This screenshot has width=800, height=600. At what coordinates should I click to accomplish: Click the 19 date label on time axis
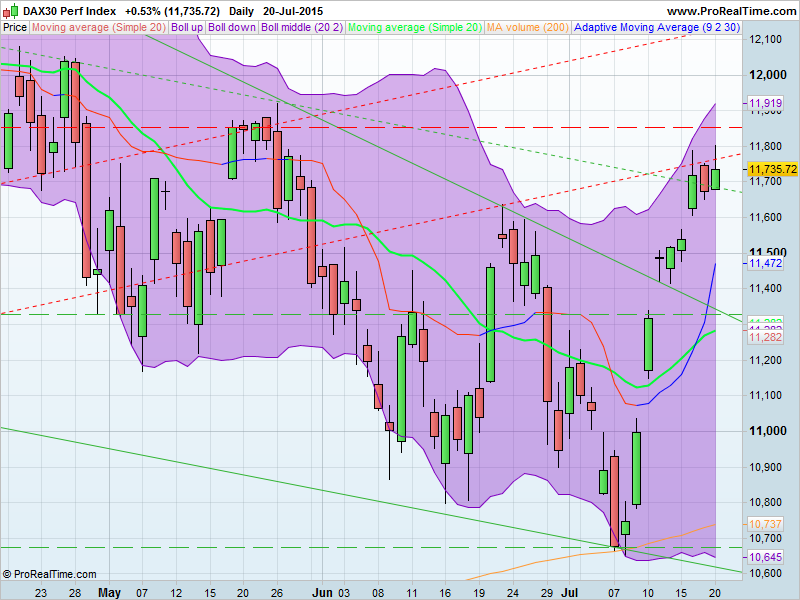479,593
